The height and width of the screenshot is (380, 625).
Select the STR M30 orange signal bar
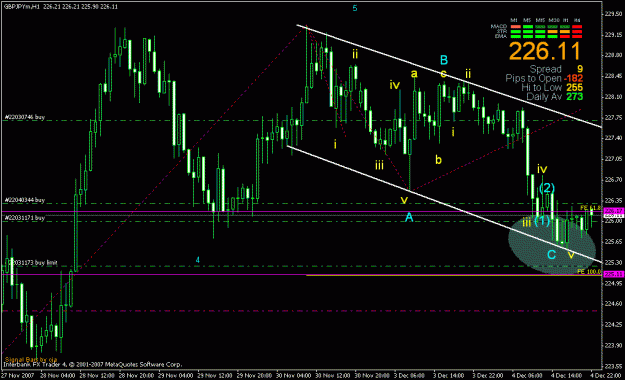(x=552, y=32)
